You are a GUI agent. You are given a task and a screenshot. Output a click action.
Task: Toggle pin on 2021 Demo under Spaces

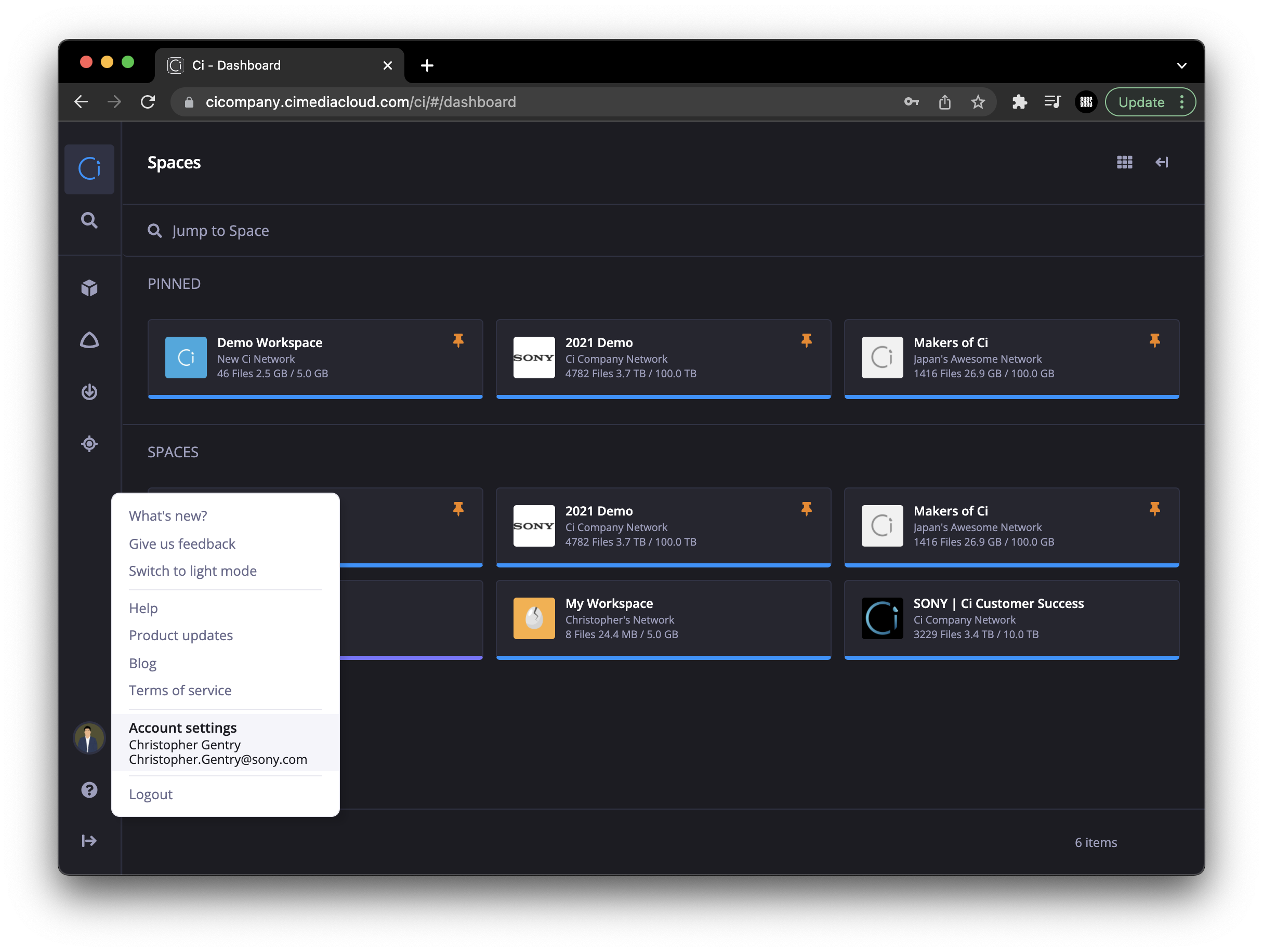(x=806, y=509)
